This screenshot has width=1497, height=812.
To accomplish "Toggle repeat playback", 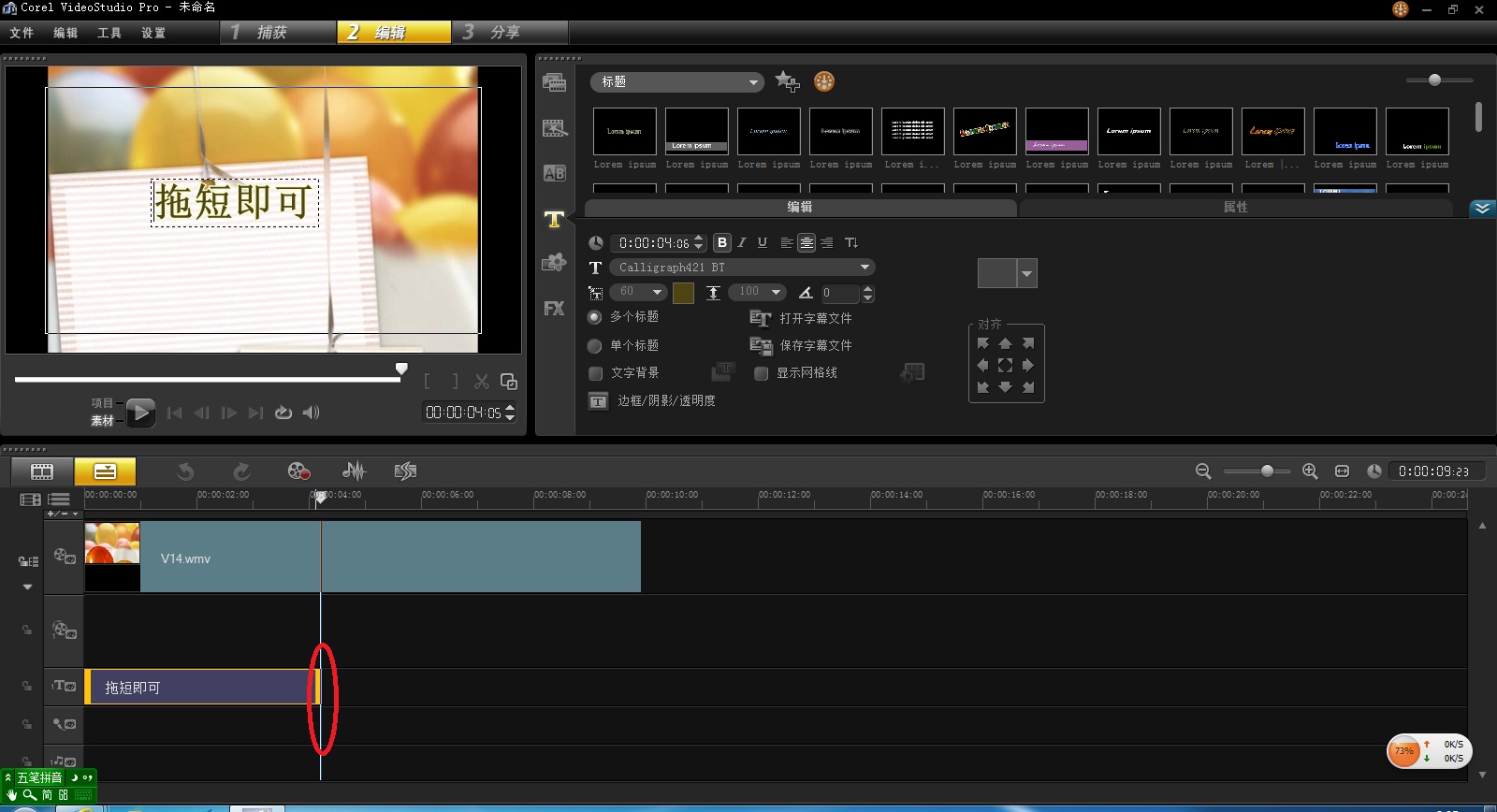I will (283, 413).
